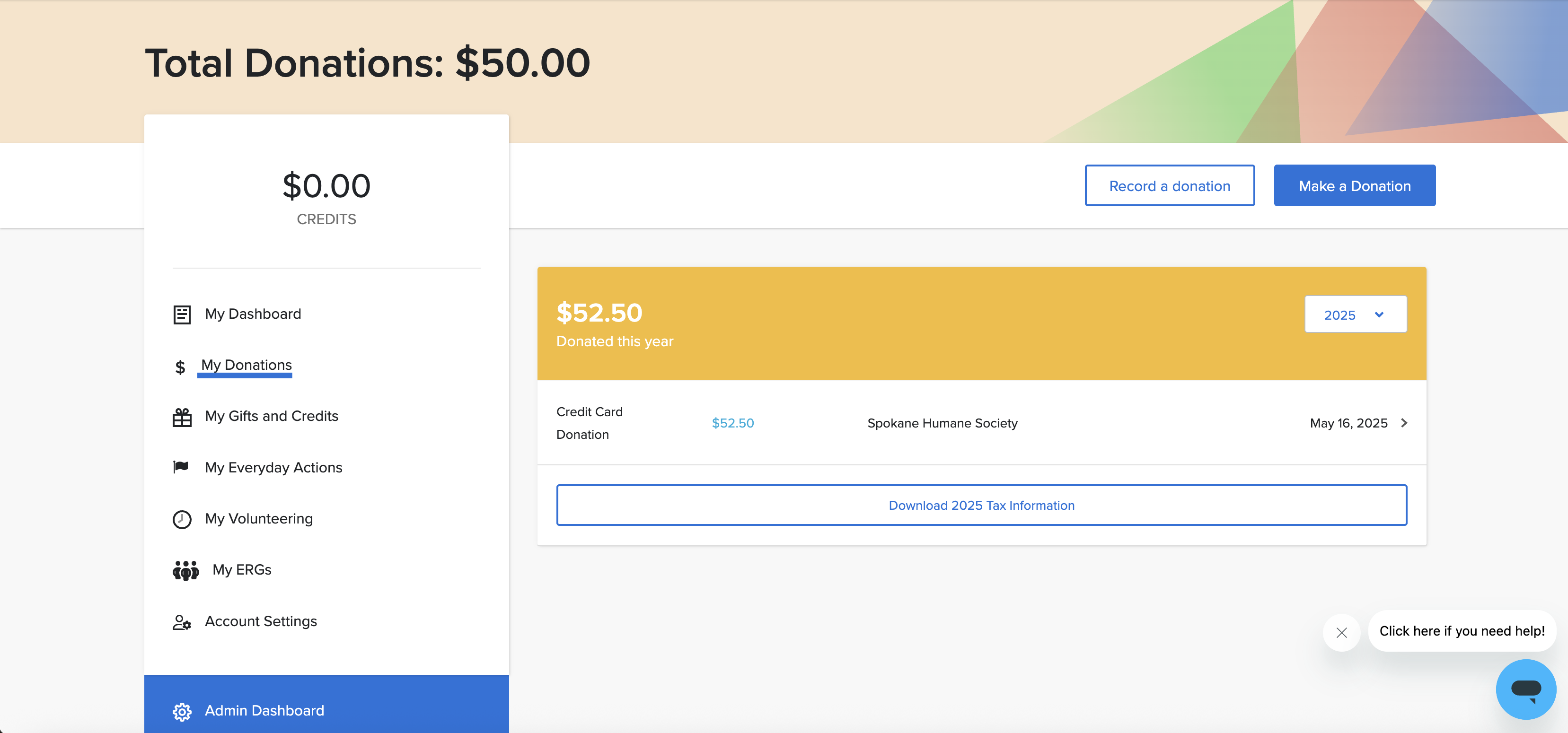Click the Make a Donation button
The width and height of the screenshot is (1568, 733).
(1354, 185)
